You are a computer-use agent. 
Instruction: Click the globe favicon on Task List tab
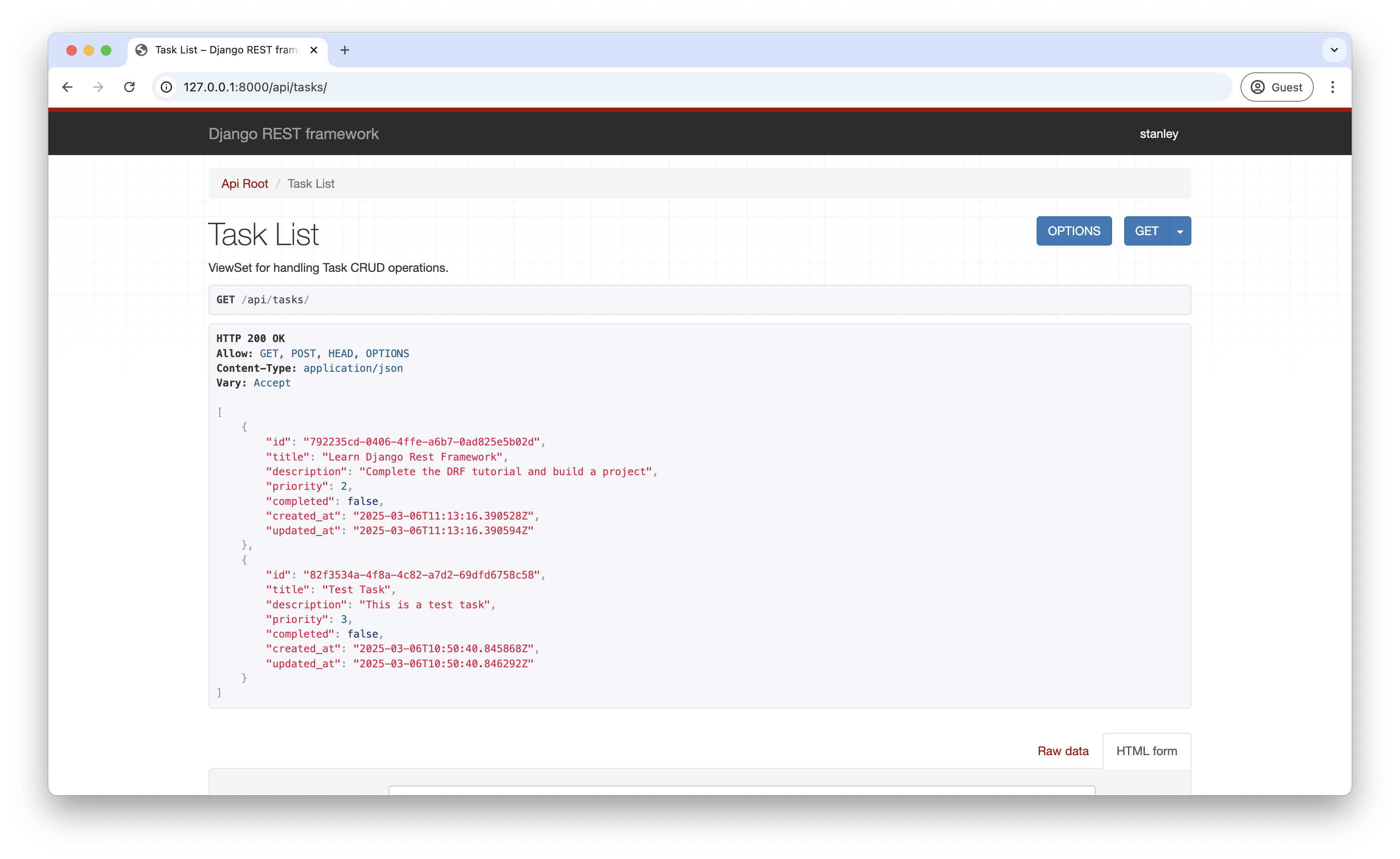point(141,50)
